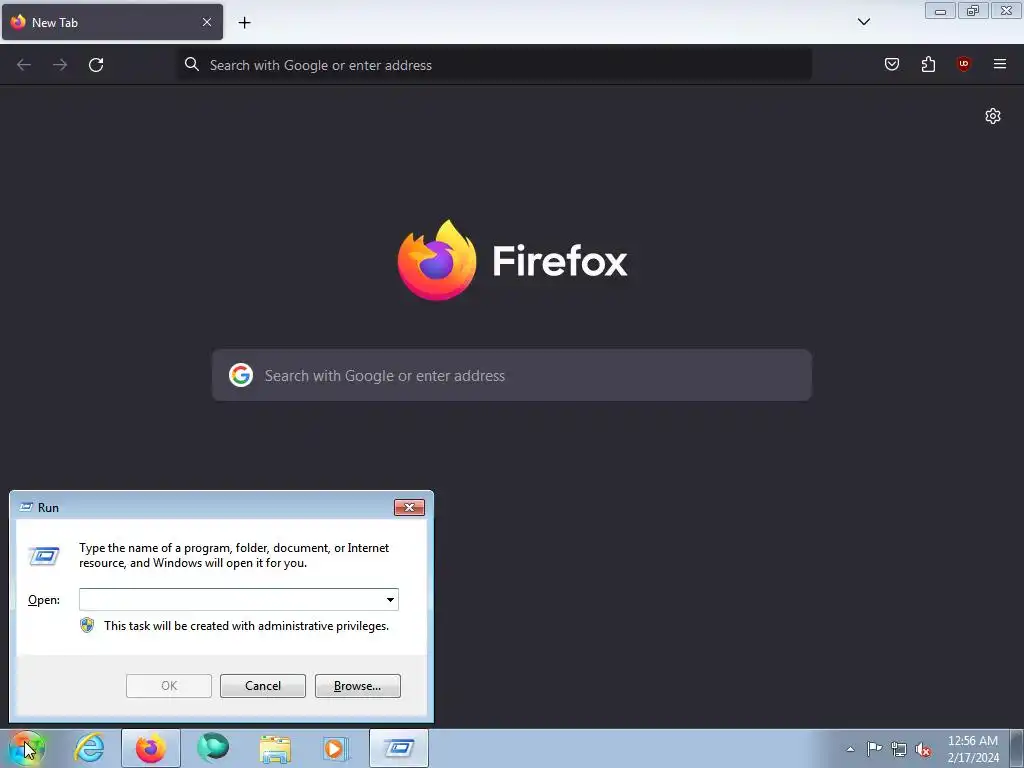Viewport: 1024px width, 768px height.
Task: Open the Extensions puzzle icon
Action: coord(928,64)
